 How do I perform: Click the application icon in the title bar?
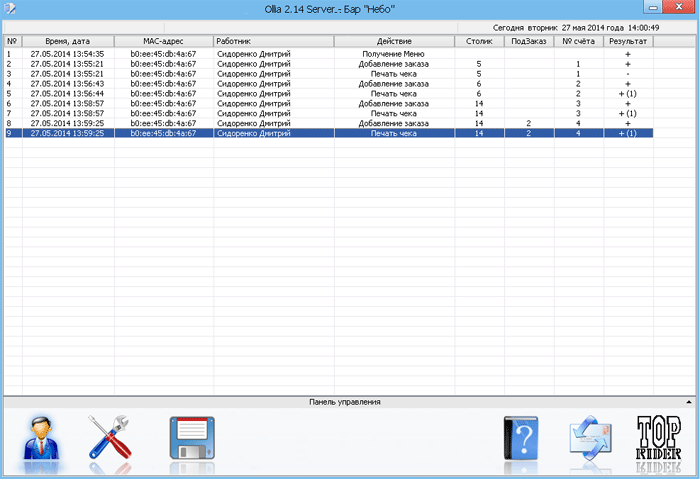click(10, 8)
